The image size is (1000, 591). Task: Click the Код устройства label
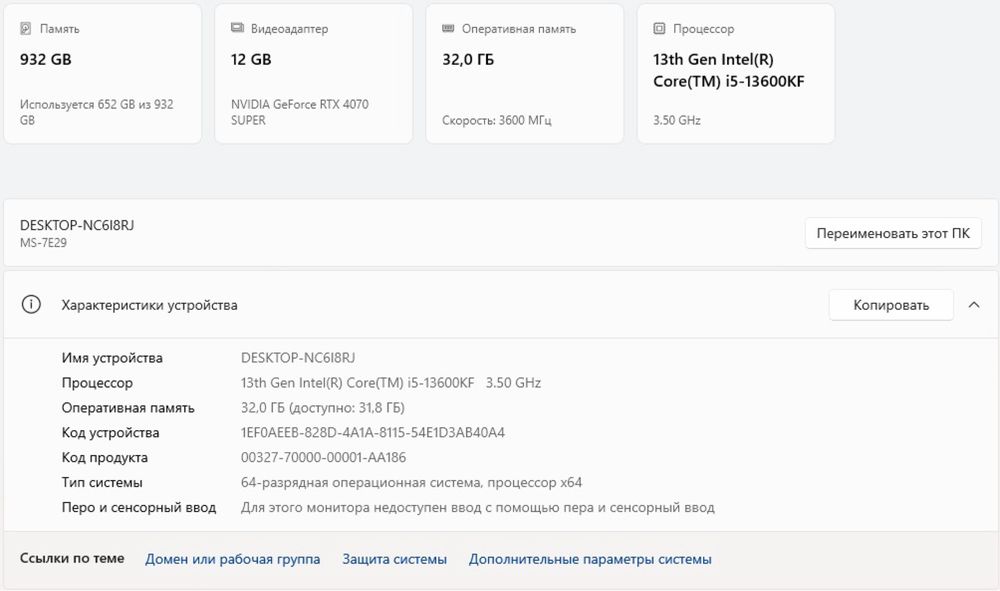tap(110, 433)
